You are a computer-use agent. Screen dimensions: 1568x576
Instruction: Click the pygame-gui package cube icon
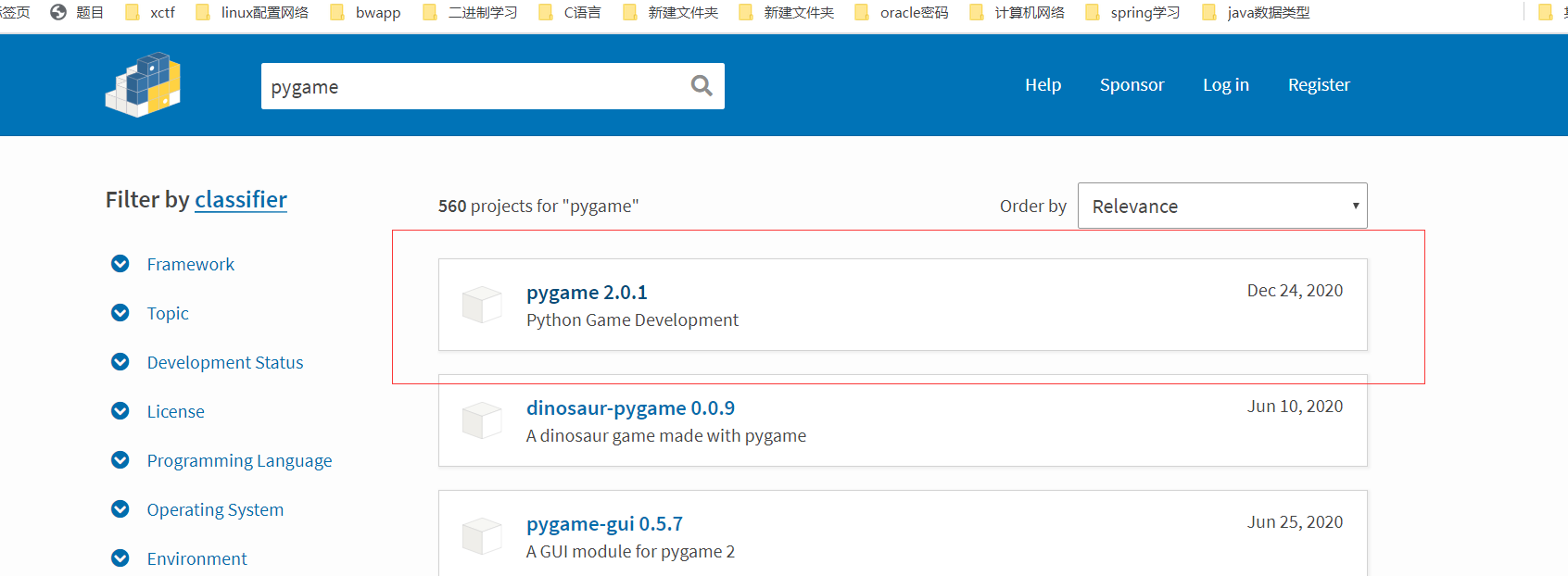(482, 536)
